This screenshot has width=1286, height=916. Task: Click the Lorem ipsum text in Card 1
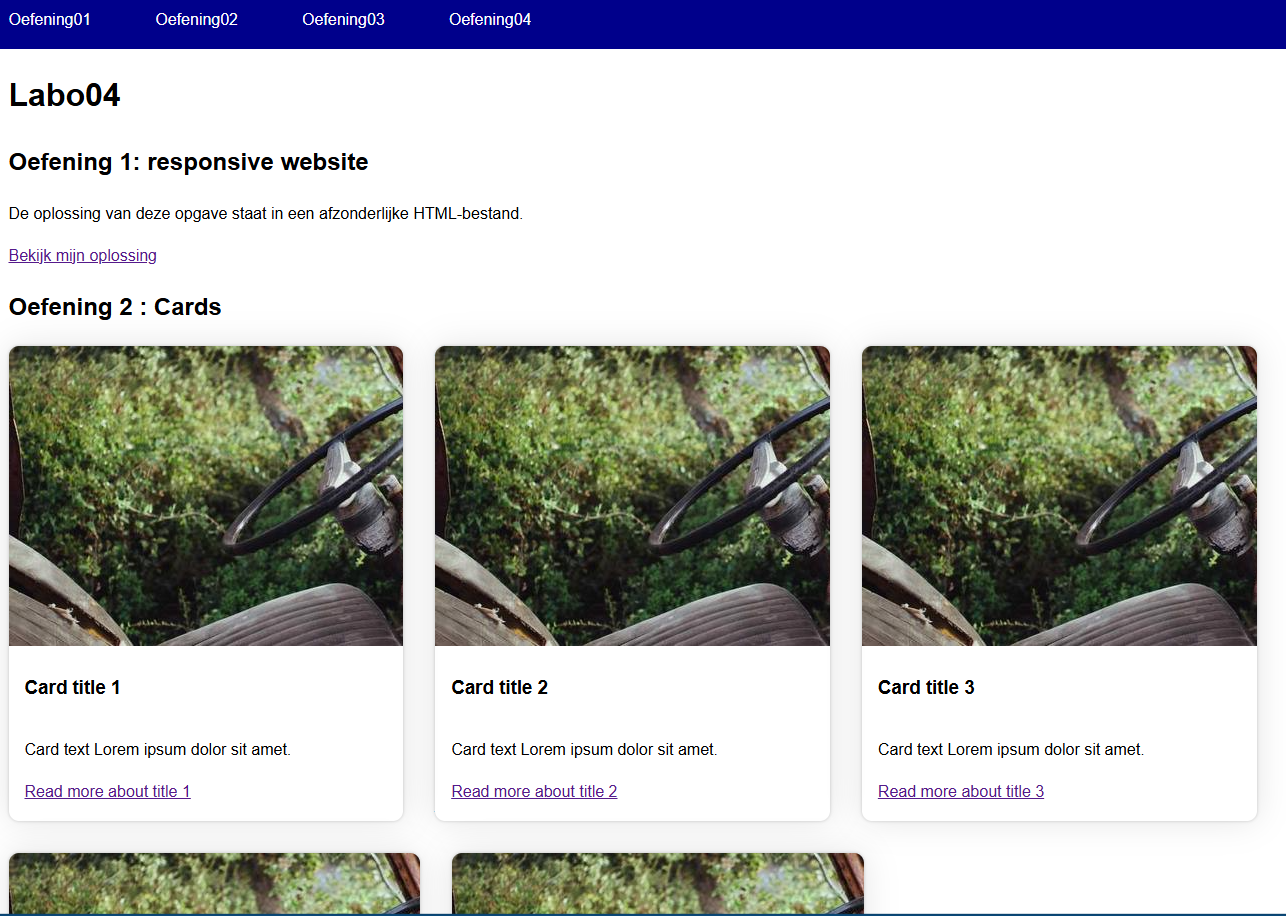[157, 749]
